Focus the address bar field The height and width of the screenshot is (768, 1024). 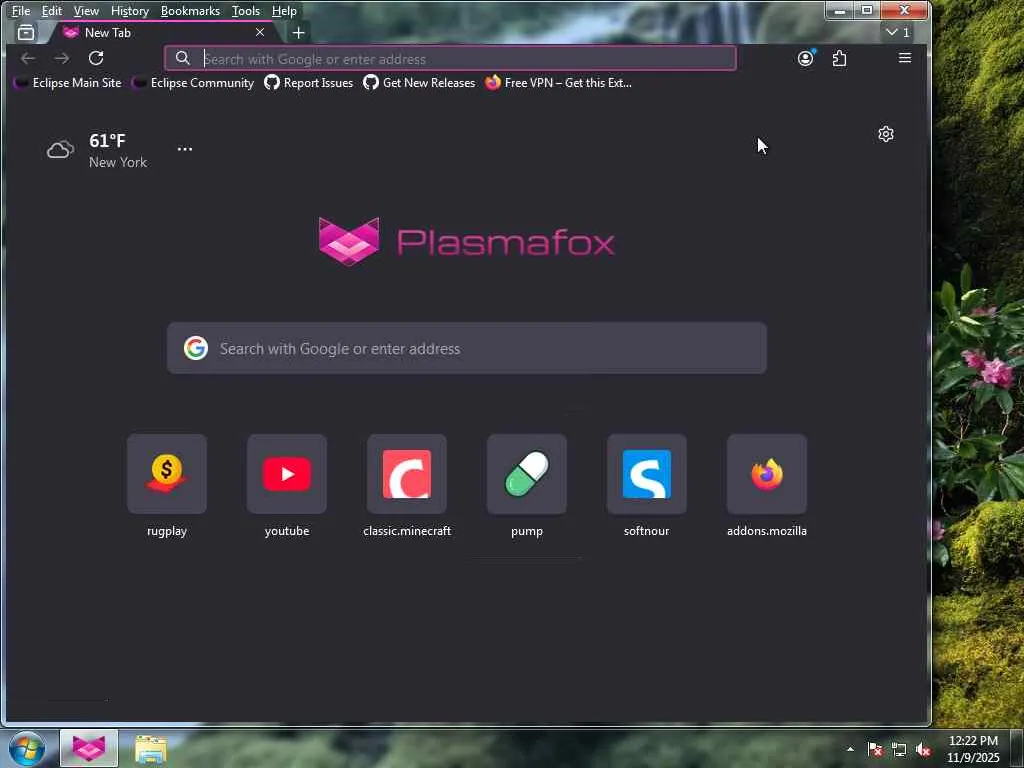coord(451,59)
